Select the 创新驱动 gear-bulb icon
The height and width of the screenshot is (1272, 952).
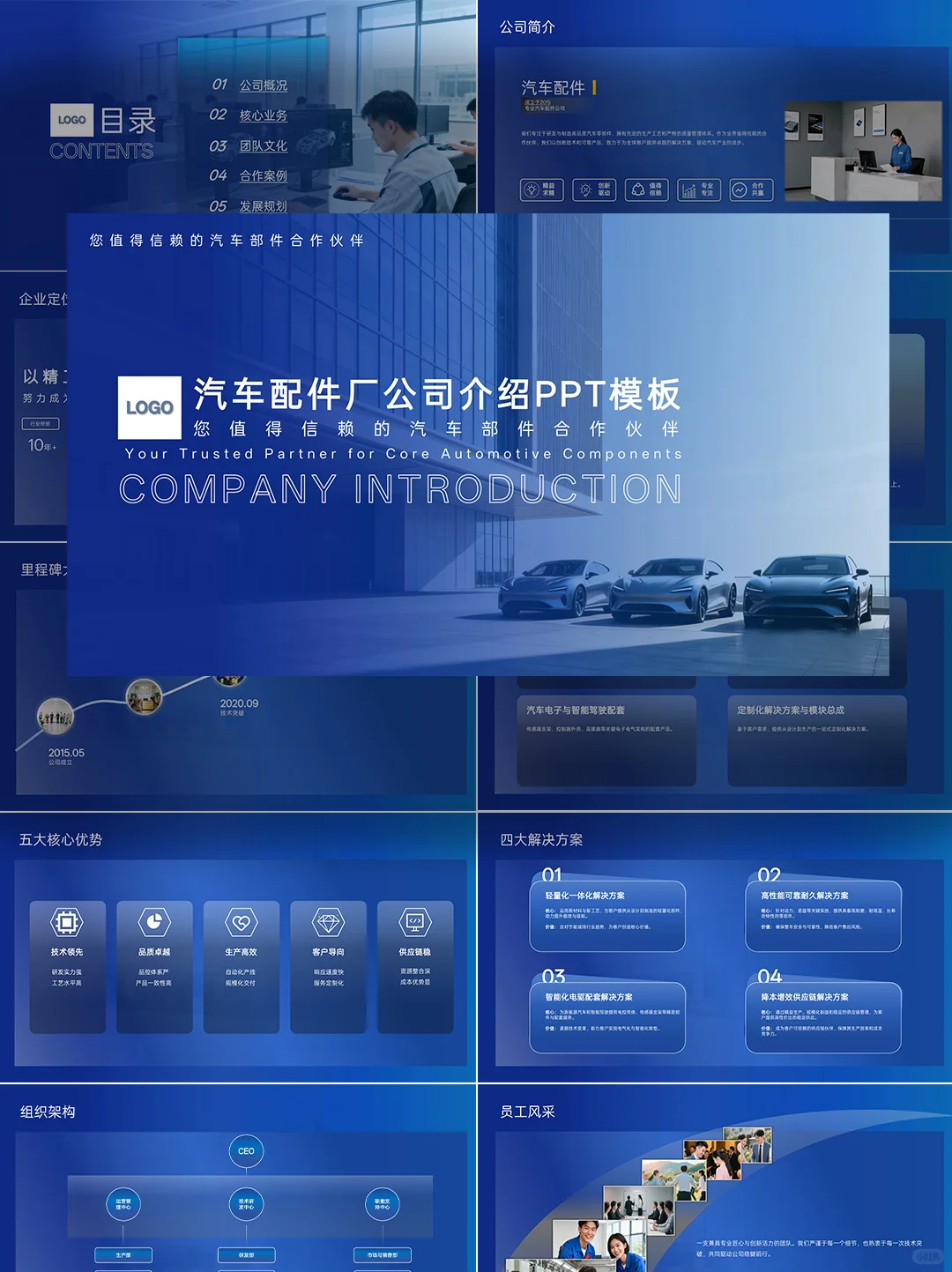pyautogui.click(x=585, y=190)
